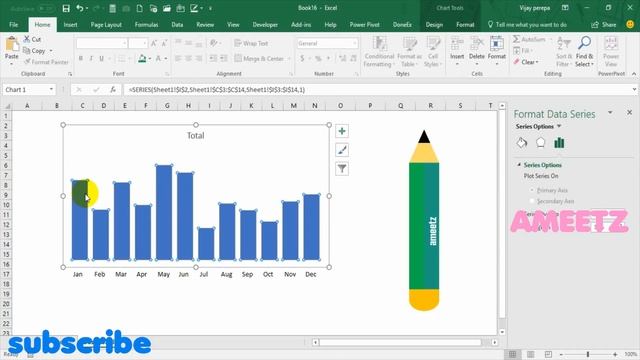Click the green pencil shape
640x360 pixels.
click(x=424, y=220)
